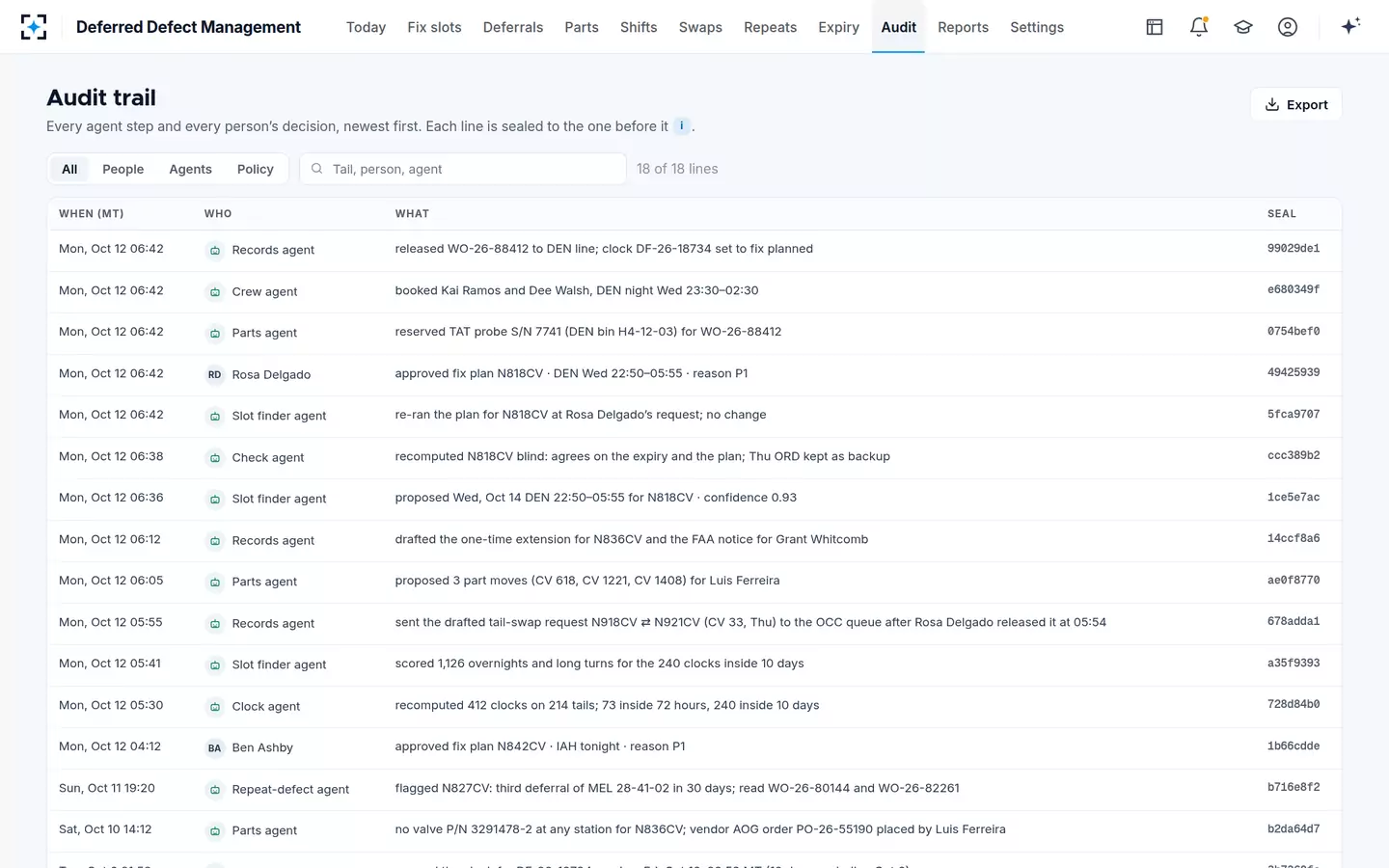Open the Fix slots tab
This screenshot has height=868, width=1389.
coord(434,27)
